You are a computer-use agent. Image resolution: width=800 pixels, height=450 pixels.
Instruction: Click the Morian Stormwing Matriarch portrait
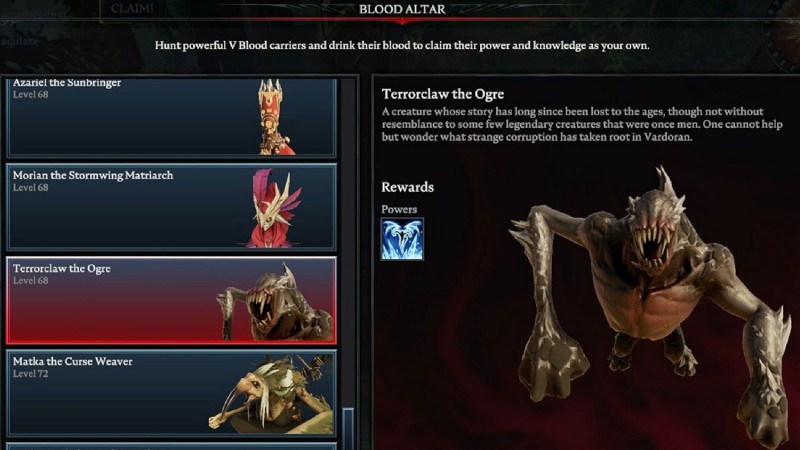coord(274,208)
